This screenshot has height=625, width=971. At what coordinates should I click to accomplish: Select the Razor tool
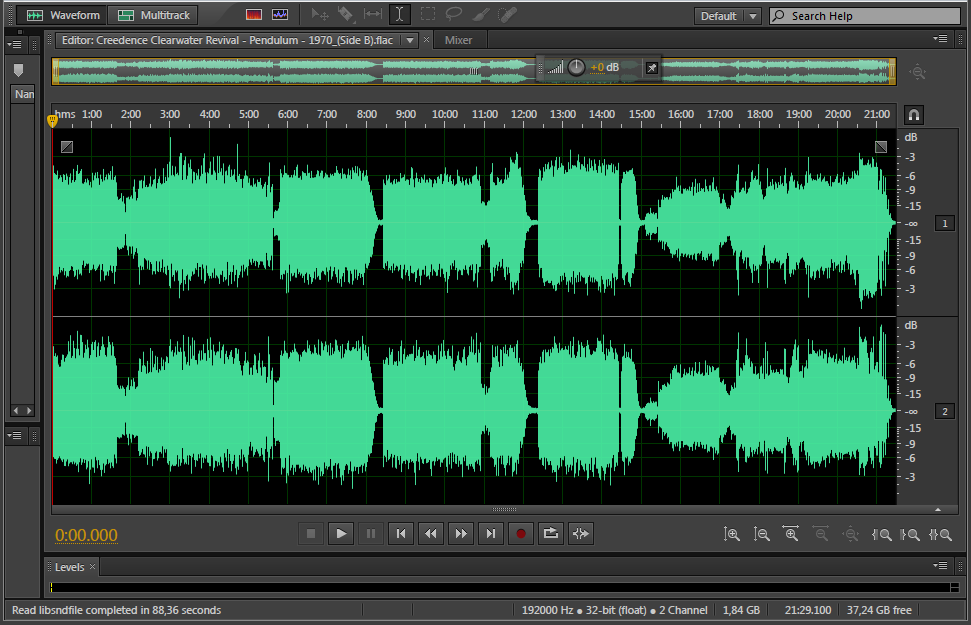(346, 14)
